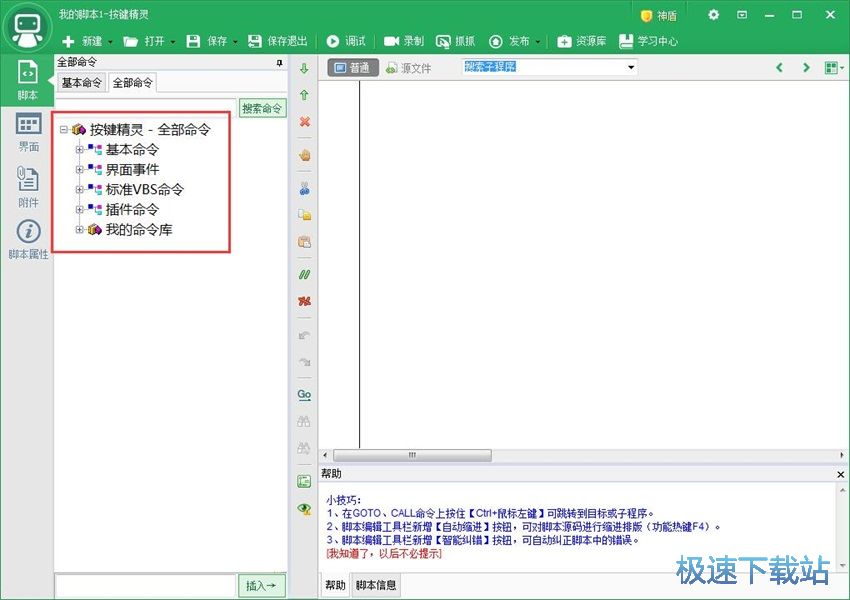This screenshot has width=850, height=600.
Task: Click the command search input field
Action: click(146, 107)
